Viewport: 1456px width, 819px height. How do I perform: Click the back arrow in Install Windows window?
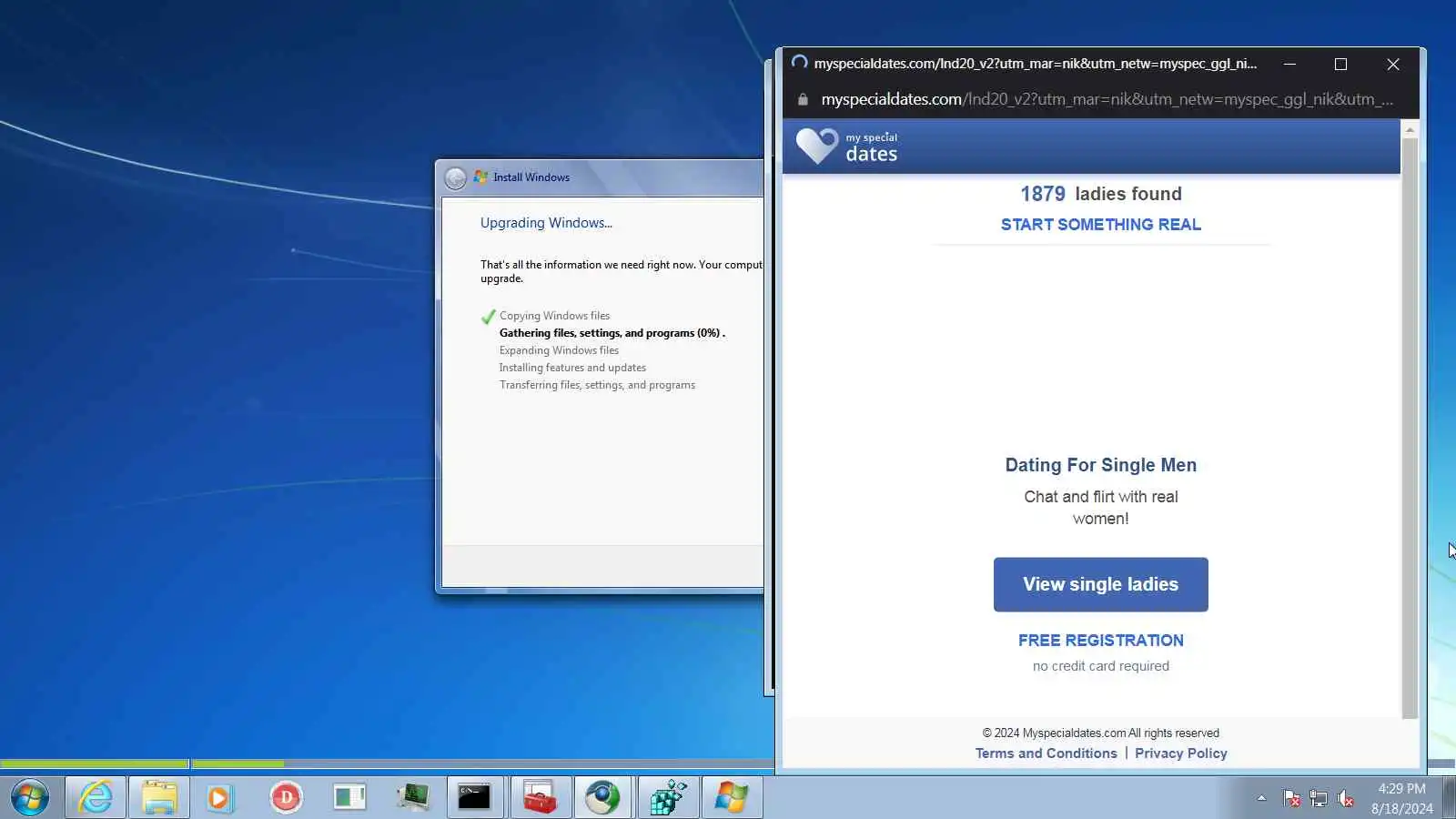pyautogui.click(x=456, y=177)
